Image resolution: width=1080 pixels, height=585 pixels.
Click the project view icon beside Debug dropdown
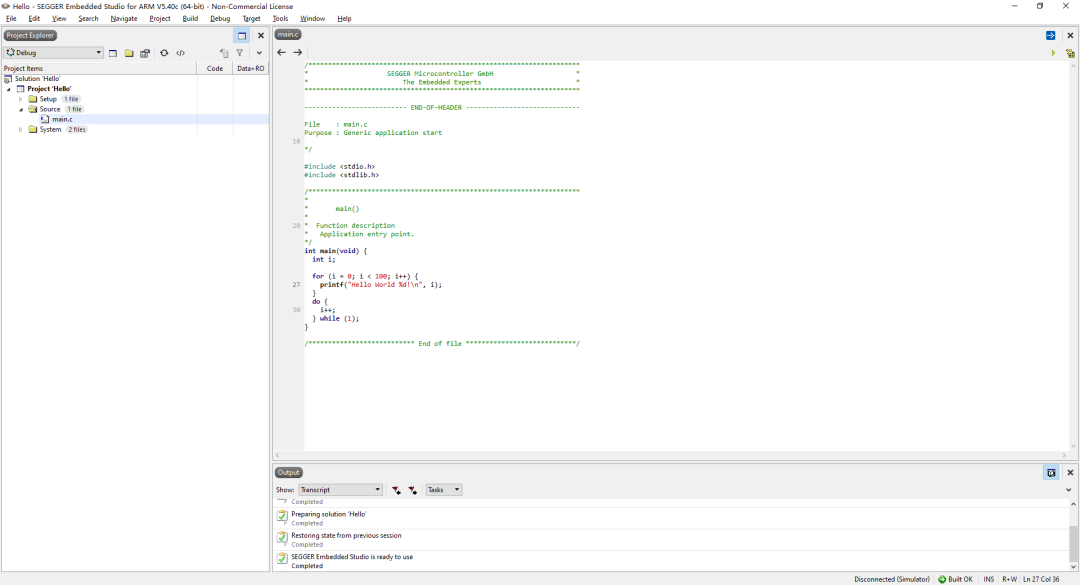(113, 53)
